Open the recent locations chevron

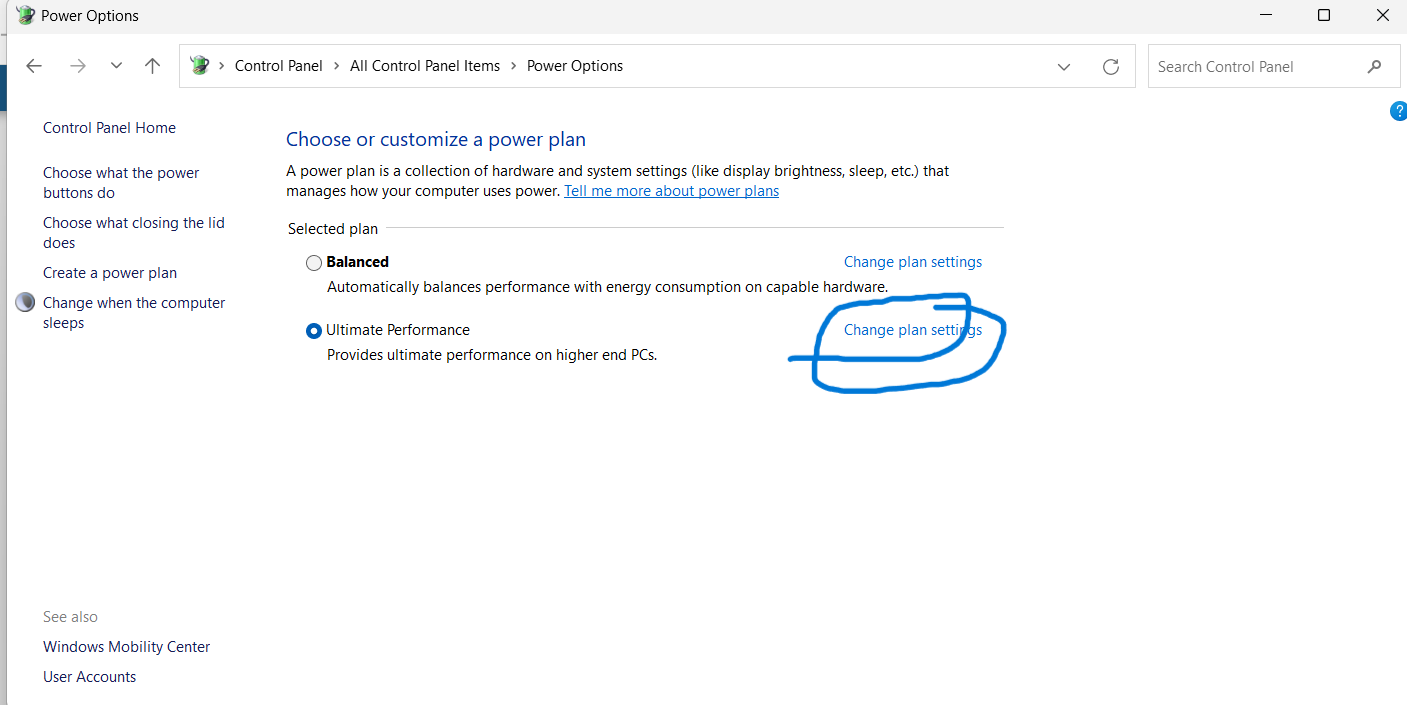tap(116, 66)
